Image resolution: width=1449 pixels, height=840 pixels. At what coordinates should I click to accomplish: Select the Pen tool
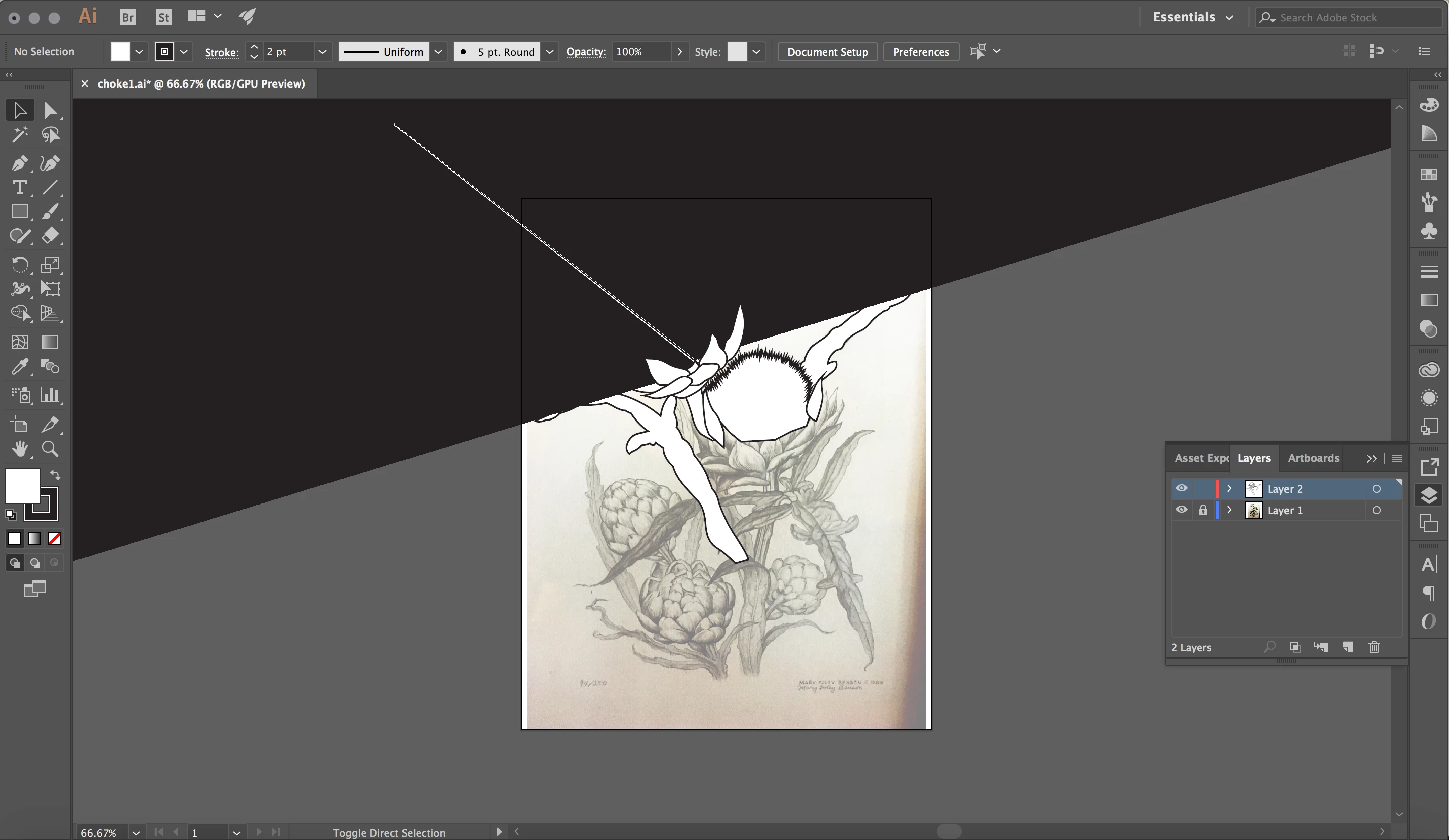click(19, 164)
